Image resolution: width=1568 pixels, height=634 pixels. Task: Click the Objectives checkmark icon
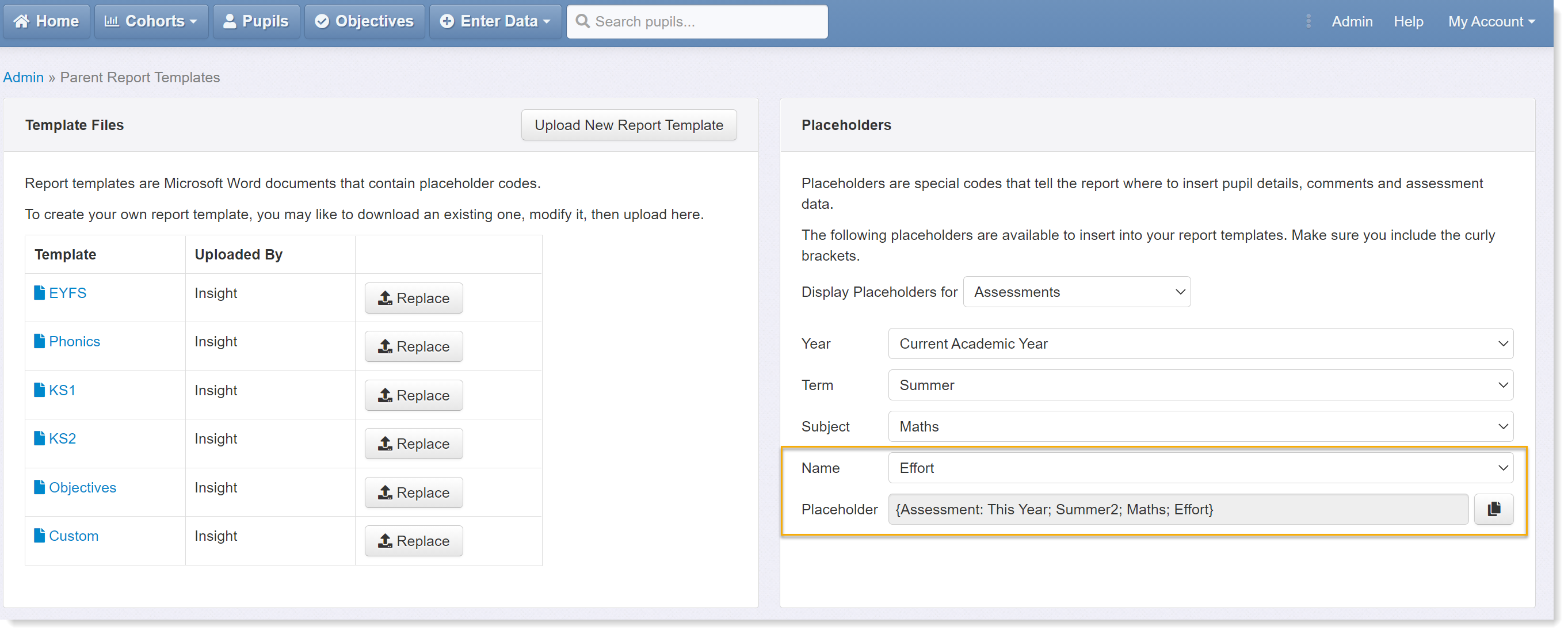click(322, 21)
